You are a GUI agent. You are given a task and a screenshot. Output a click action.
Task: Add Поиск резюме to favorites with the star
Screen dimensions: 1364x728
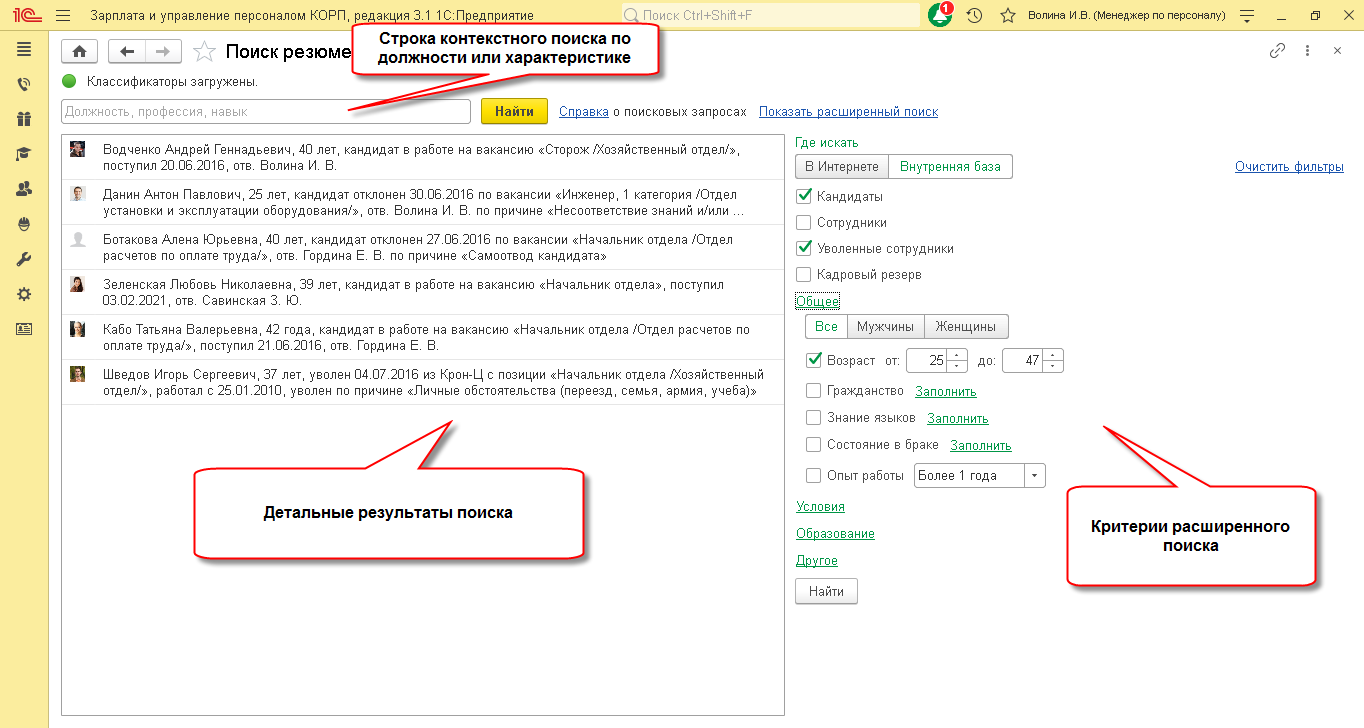click(x=203, y=52)
